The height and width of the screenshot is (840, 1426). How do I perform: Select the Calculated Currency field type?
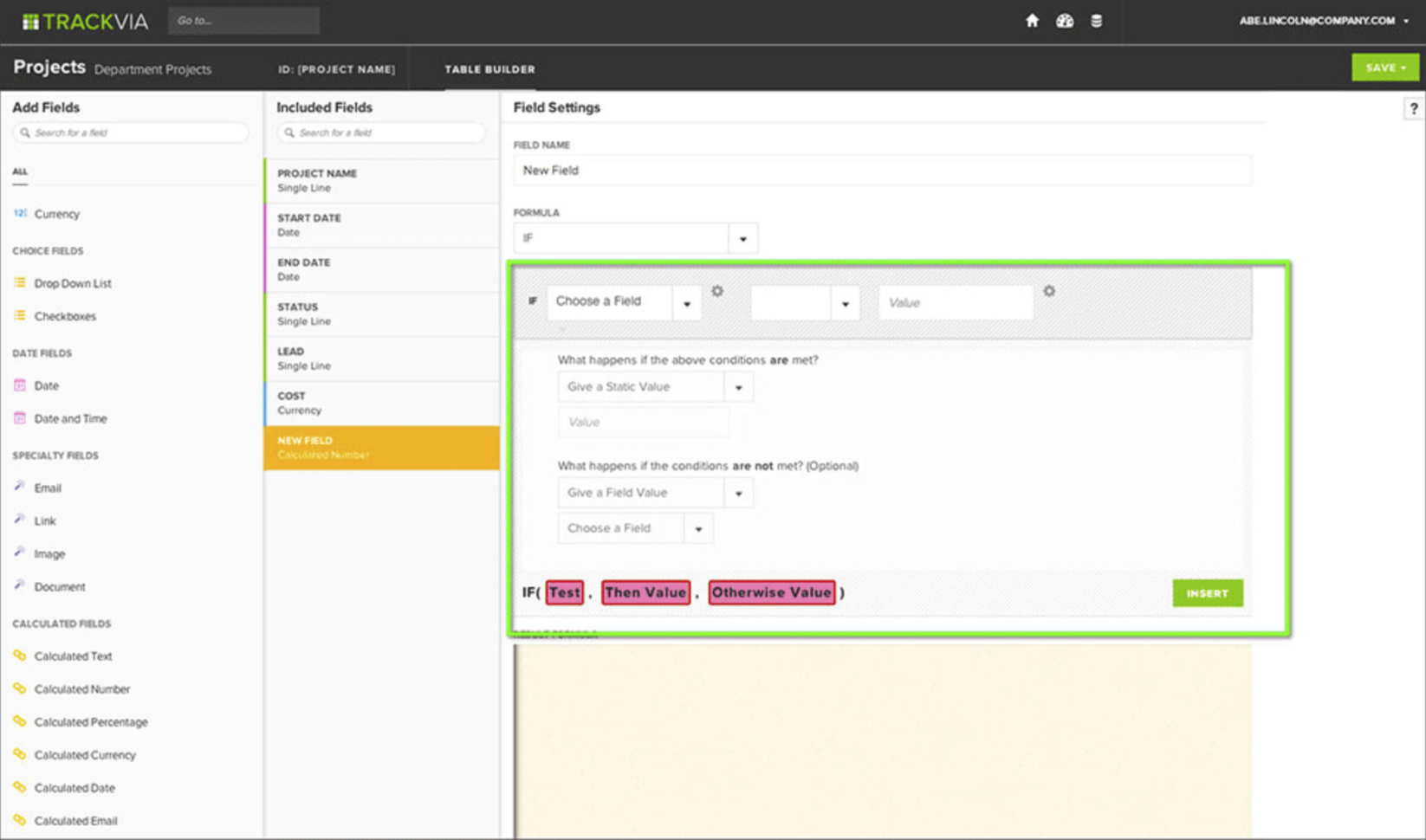click(85, 754)
